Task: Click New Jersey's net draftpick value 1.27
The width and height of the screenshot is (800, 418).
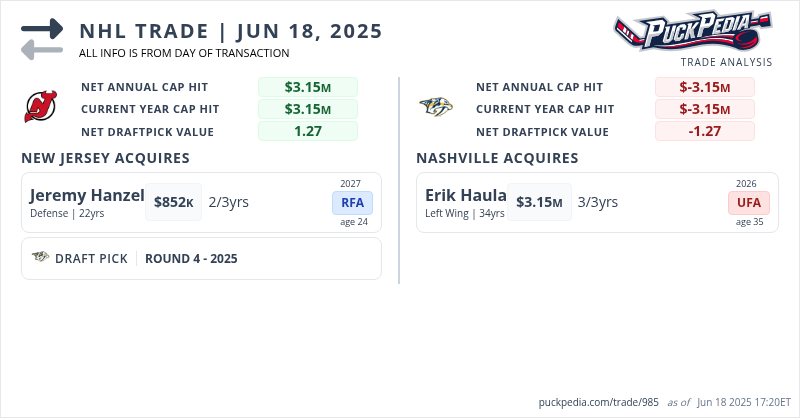Action: click(307, 131)
